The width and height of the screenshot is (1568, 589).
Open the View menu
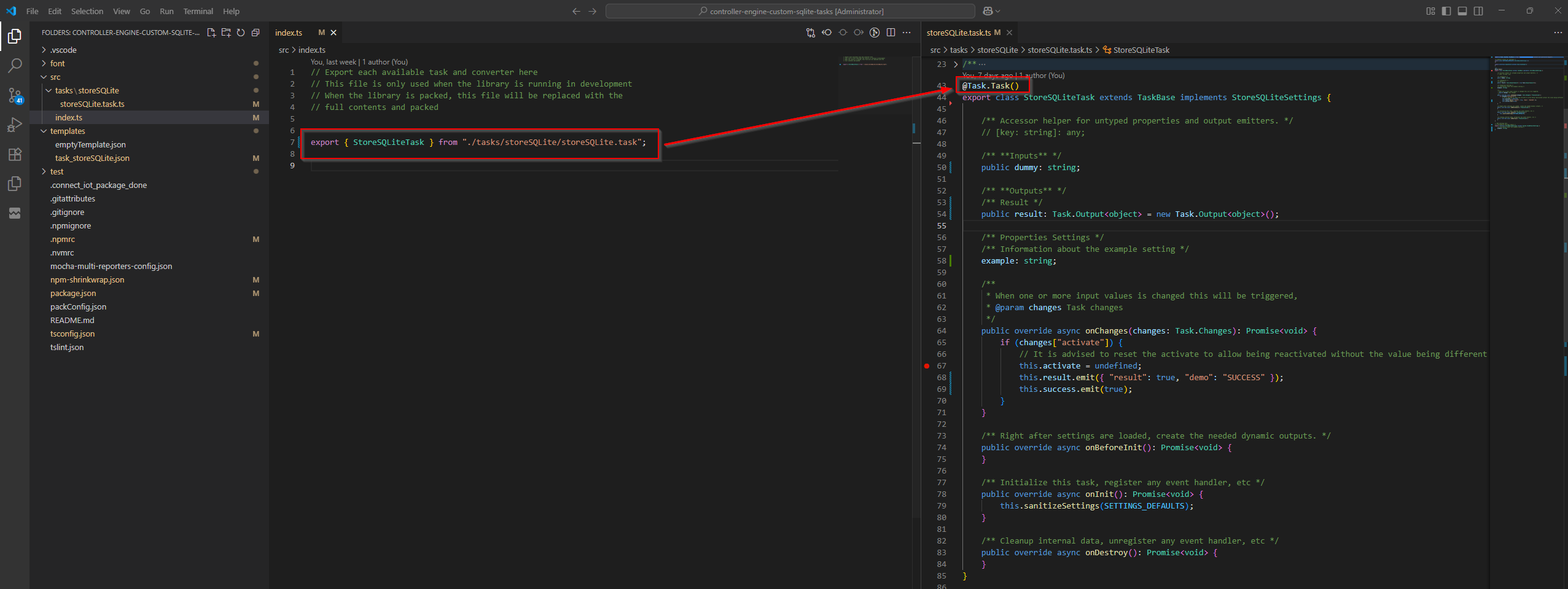pos(122,11)
